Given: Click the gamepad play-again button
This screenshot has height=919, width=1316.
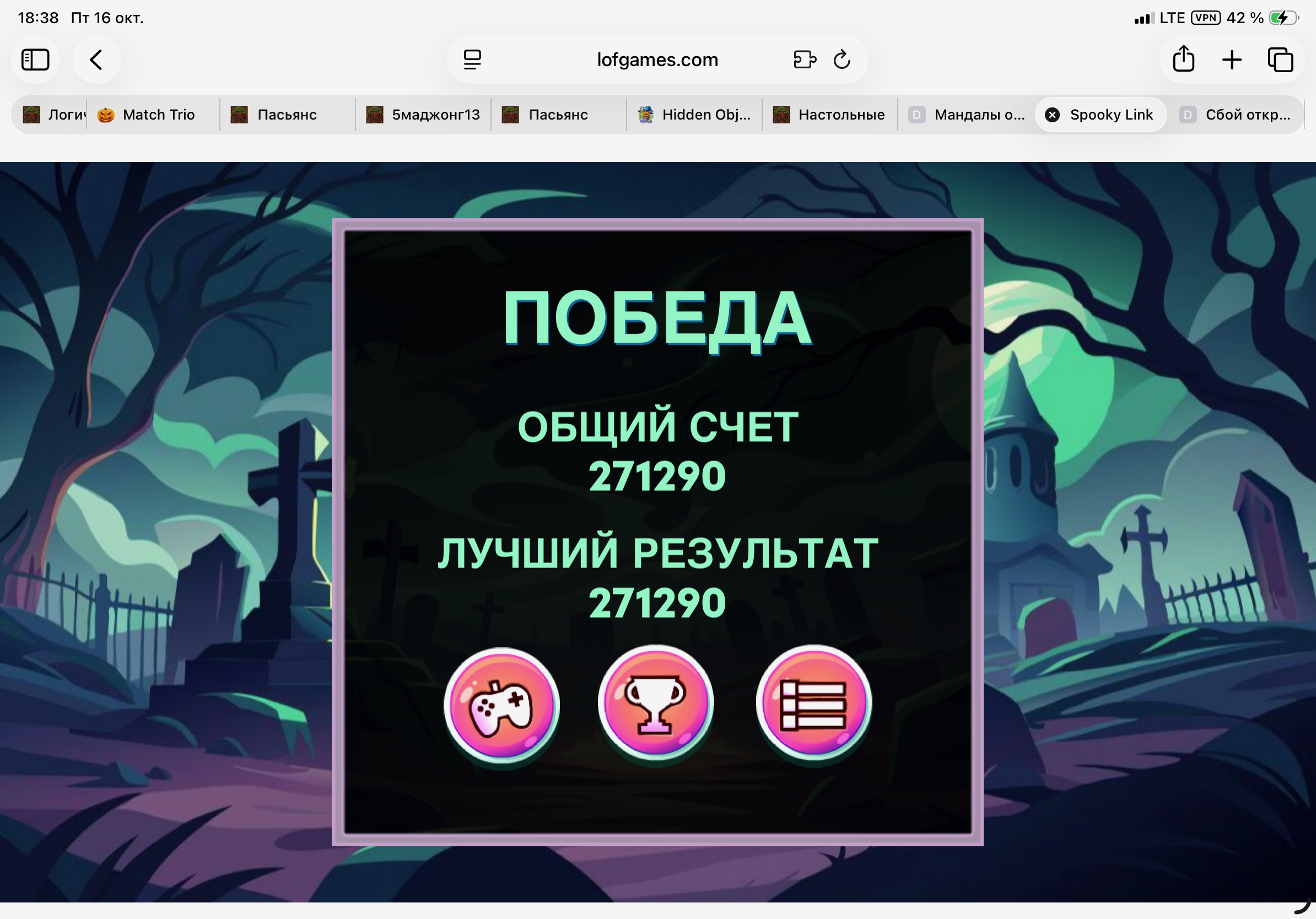Looking at the screenshot, I should click(x=501, y=705).
